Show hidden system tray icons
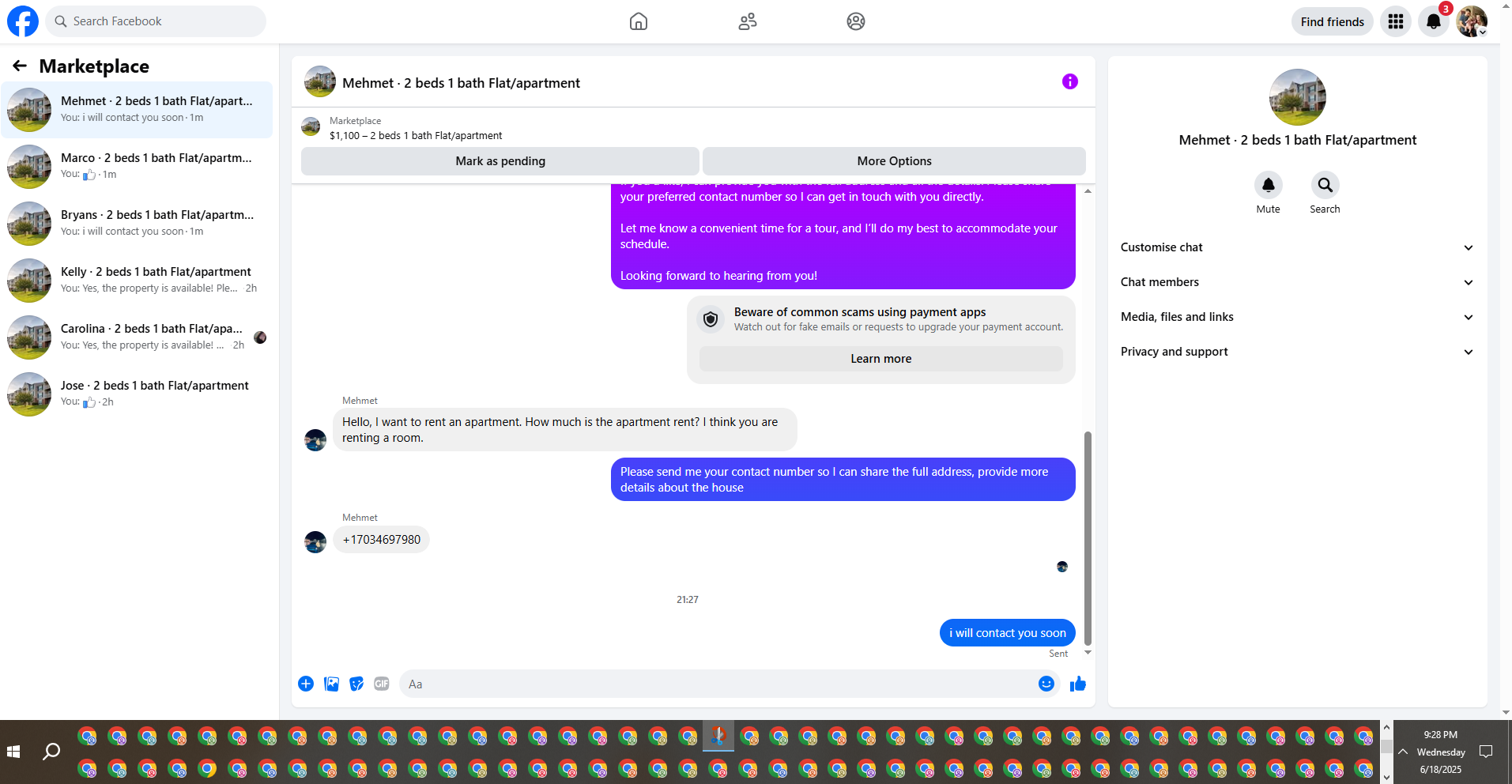 click(1403, 752)
